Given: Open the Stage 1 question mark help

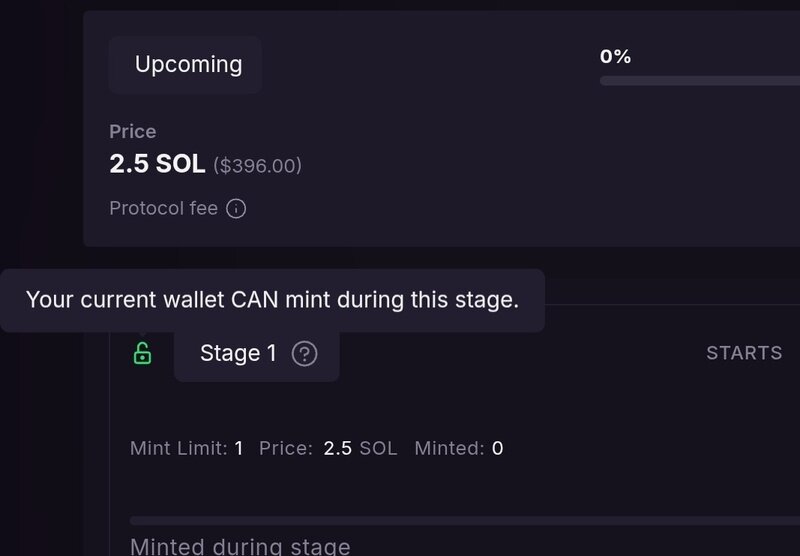Looking at the screenshot, I should click(305, 353).
